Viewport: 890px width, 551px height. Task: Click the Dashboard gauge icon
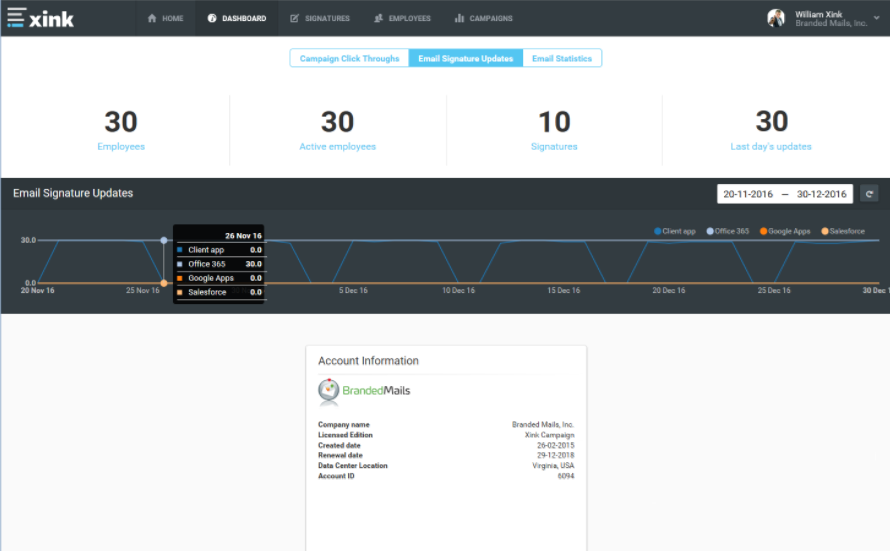[212, 18]
